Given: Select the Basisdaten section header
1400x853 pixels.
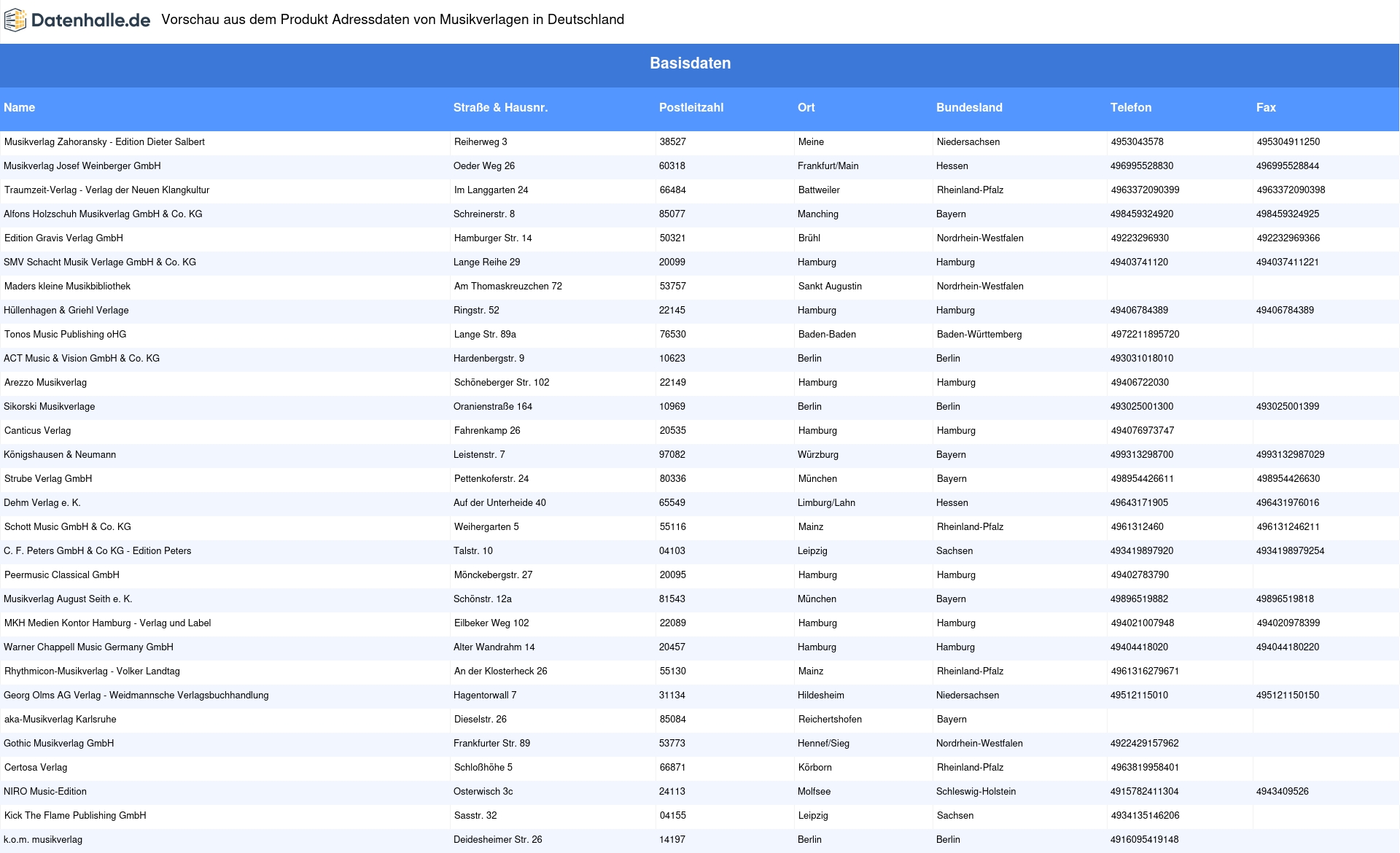Looking at the screenshot, I should click(x=690, y=63).
